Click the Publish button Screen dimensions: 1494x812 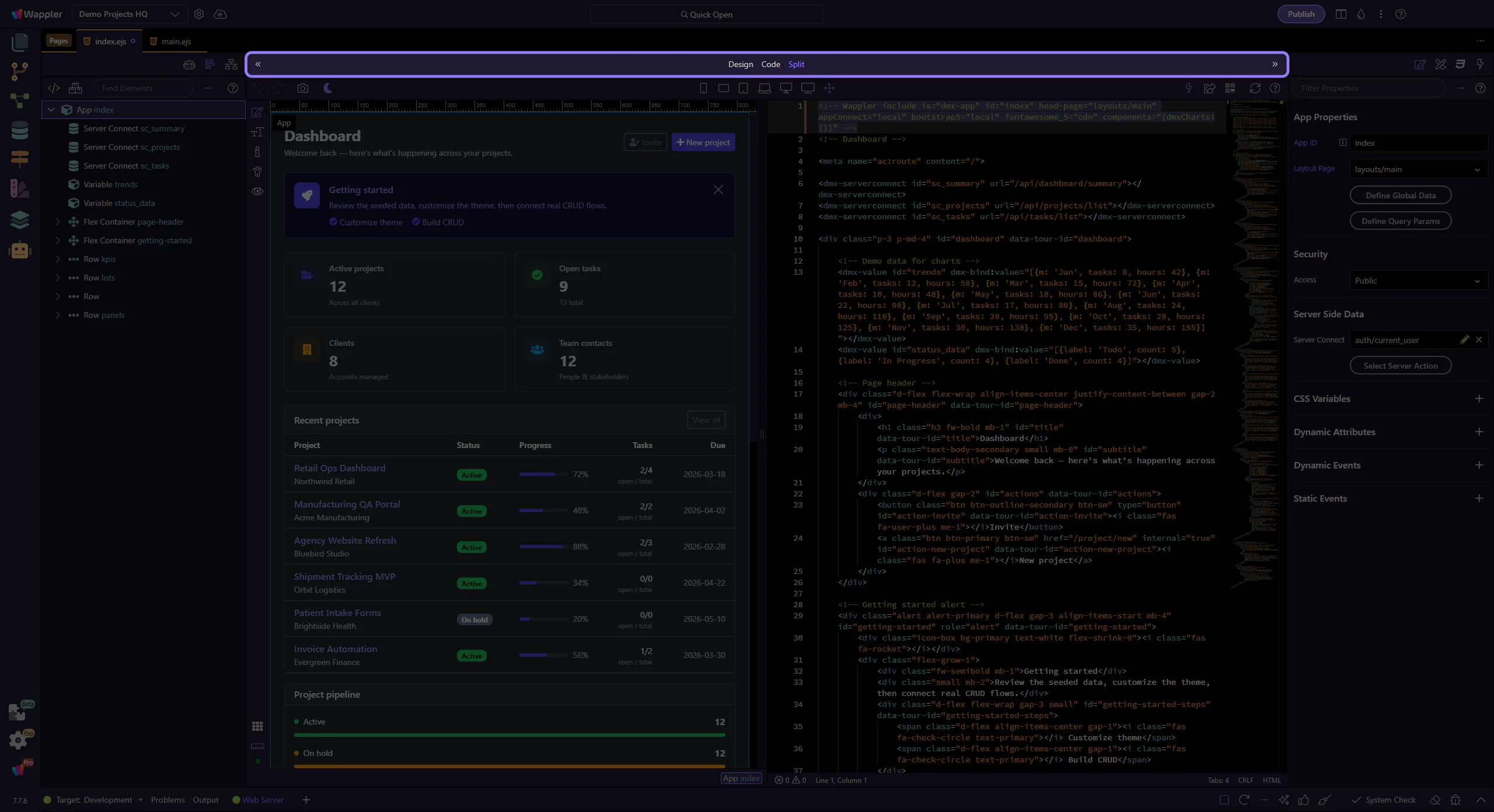(x=1301, y=14)
